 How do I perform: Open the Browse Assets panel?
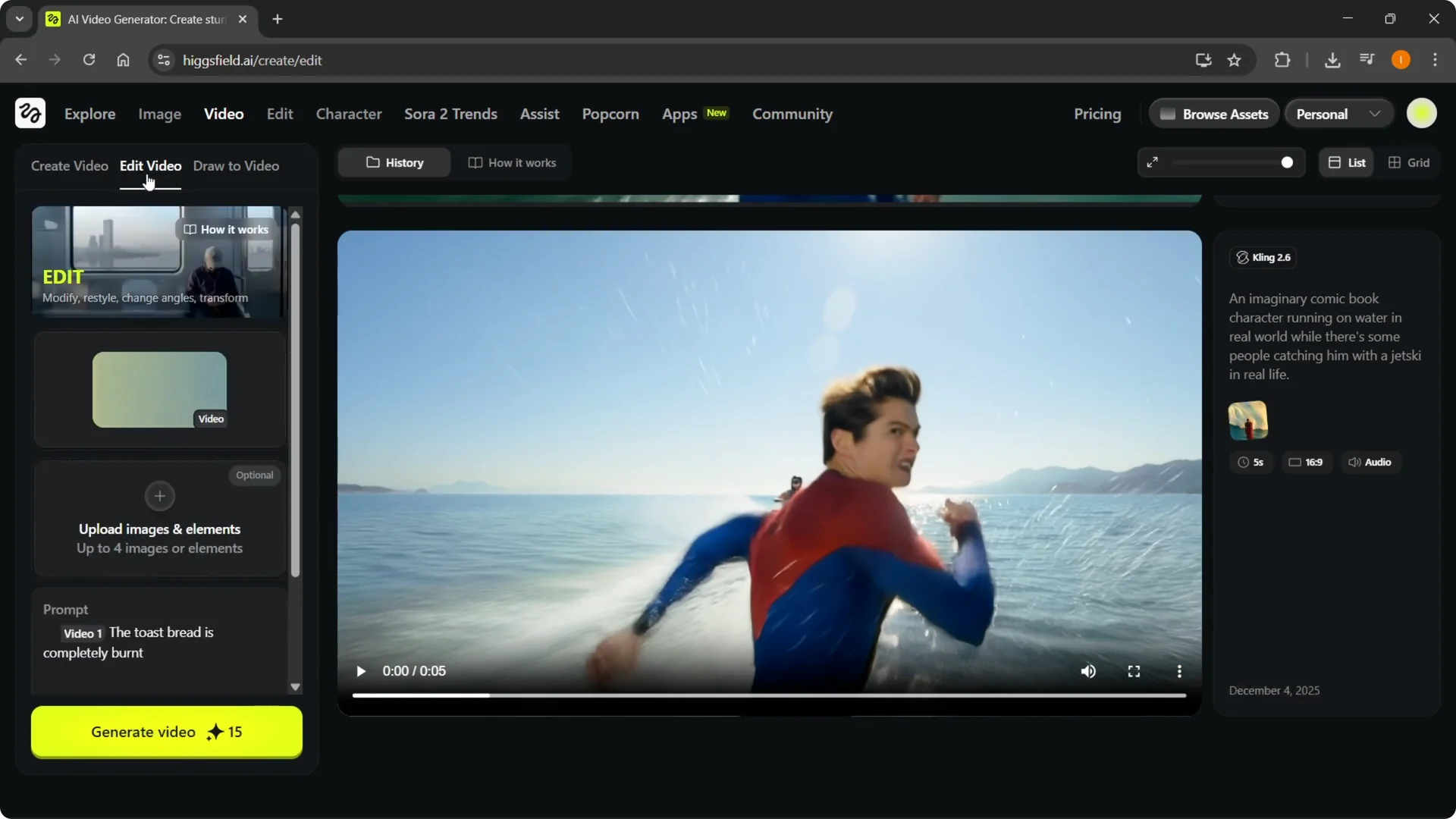point(1213,113)
